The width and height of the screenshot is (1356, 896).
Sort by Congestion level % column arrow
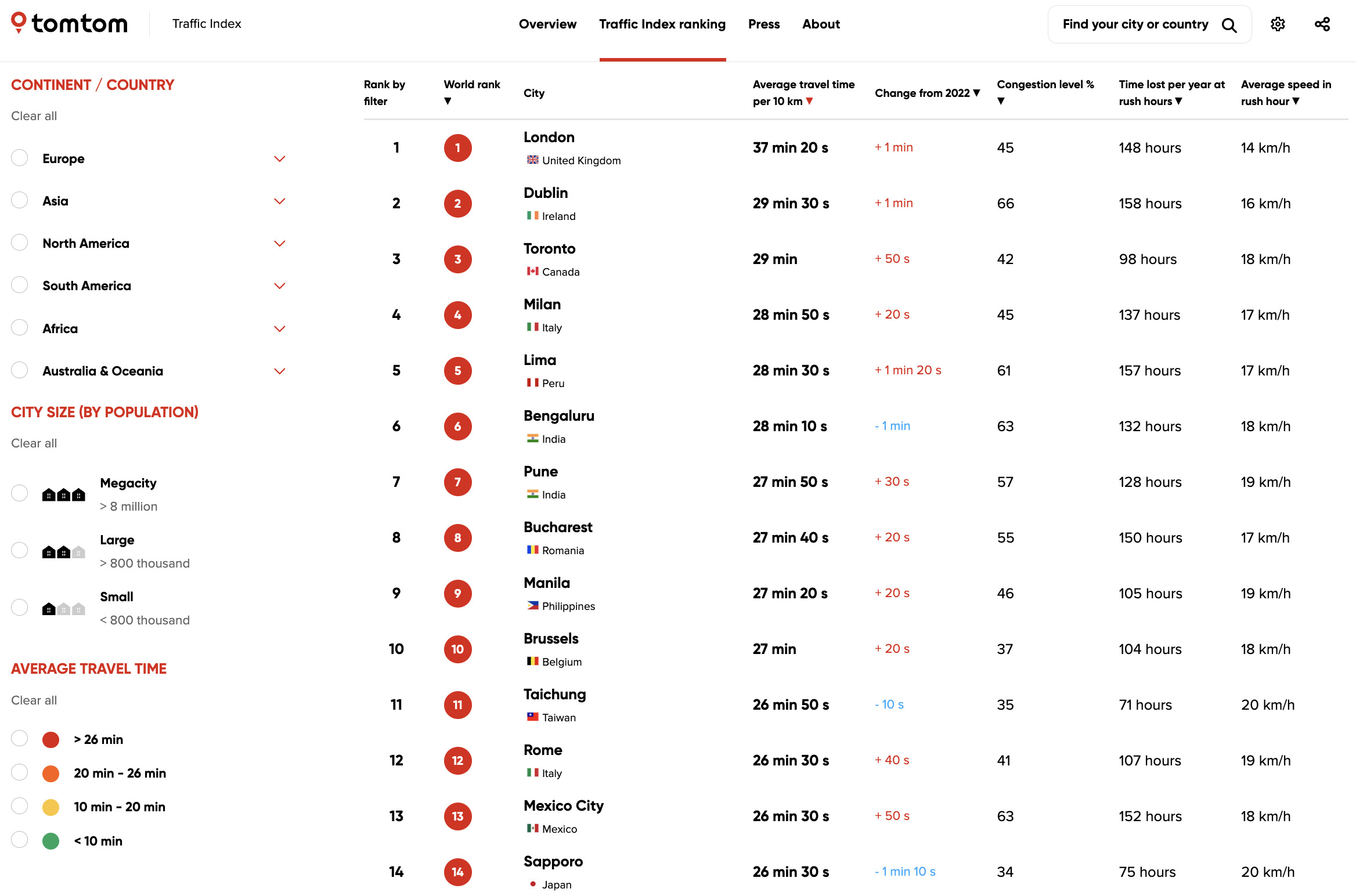(1001, 101)
